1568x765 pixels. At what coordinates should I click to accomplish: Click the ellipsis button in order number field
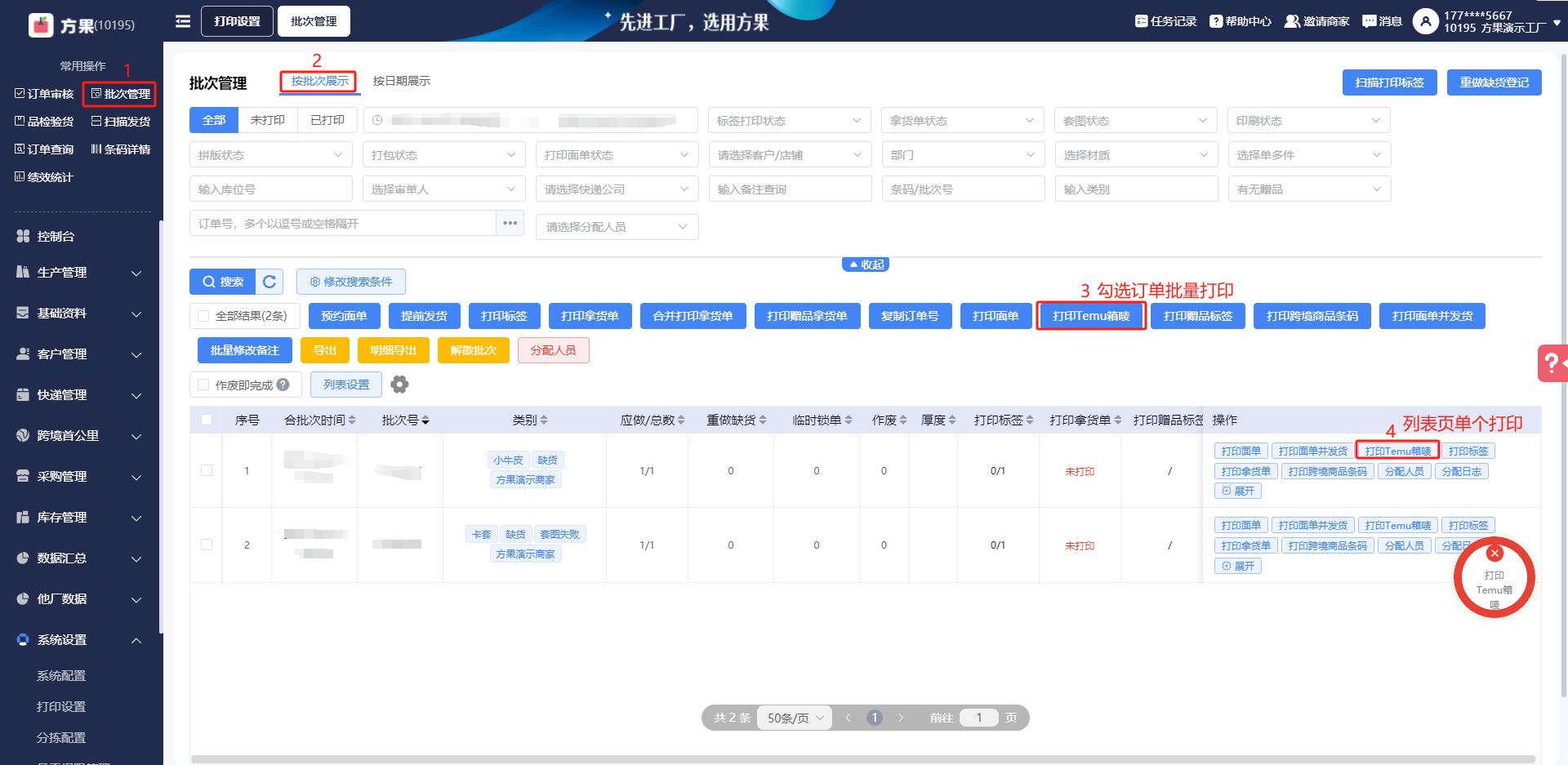(x=510, y=223)
